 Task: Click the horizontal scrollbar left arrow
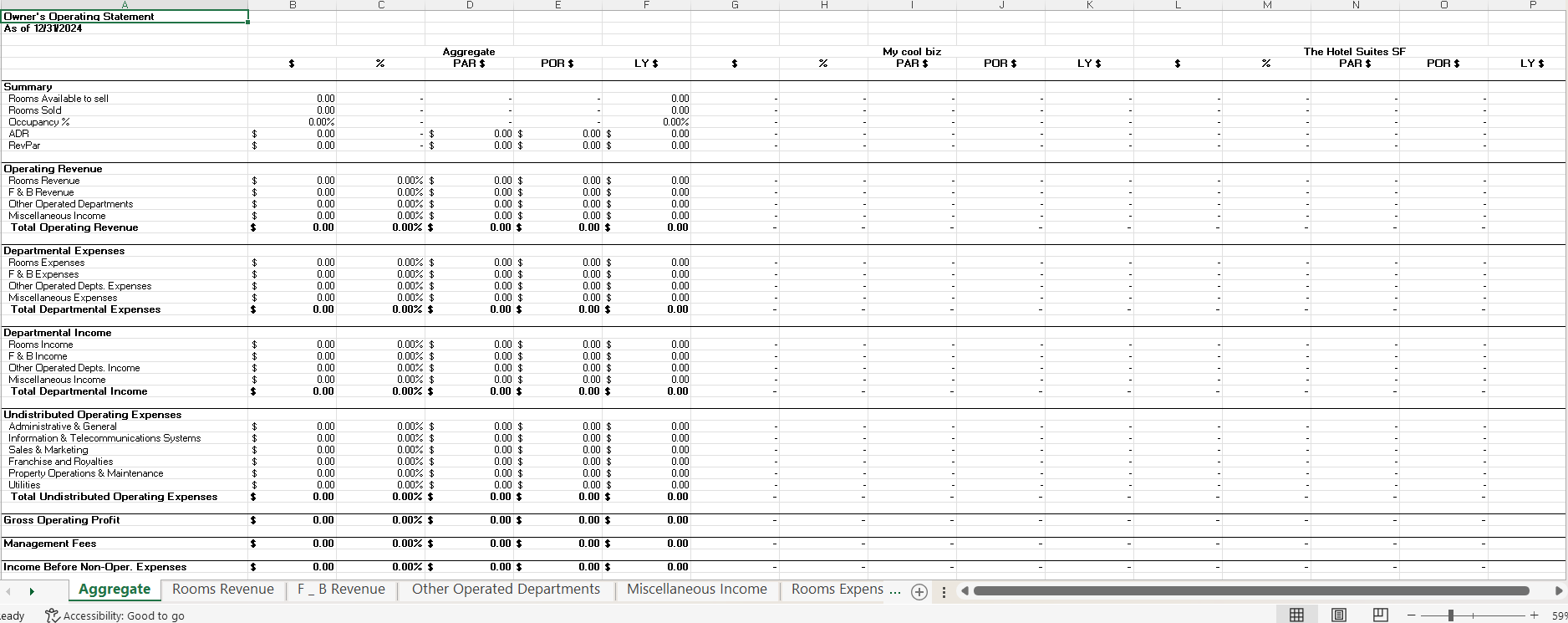click(x=965, y=590)
